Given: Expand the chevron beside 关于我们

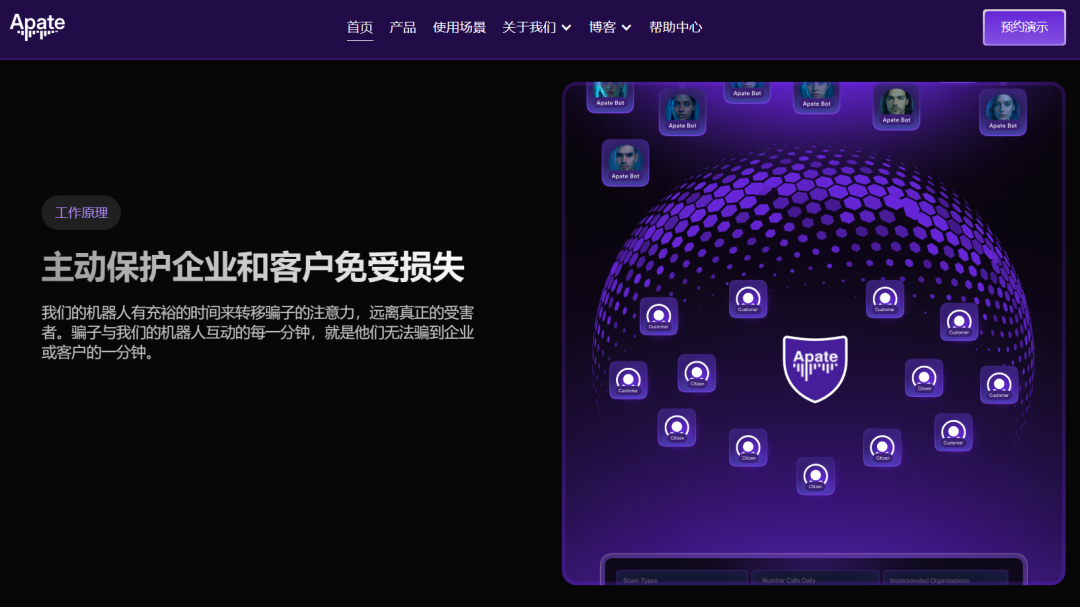Looking at the screenshot, I should (566, 28).
